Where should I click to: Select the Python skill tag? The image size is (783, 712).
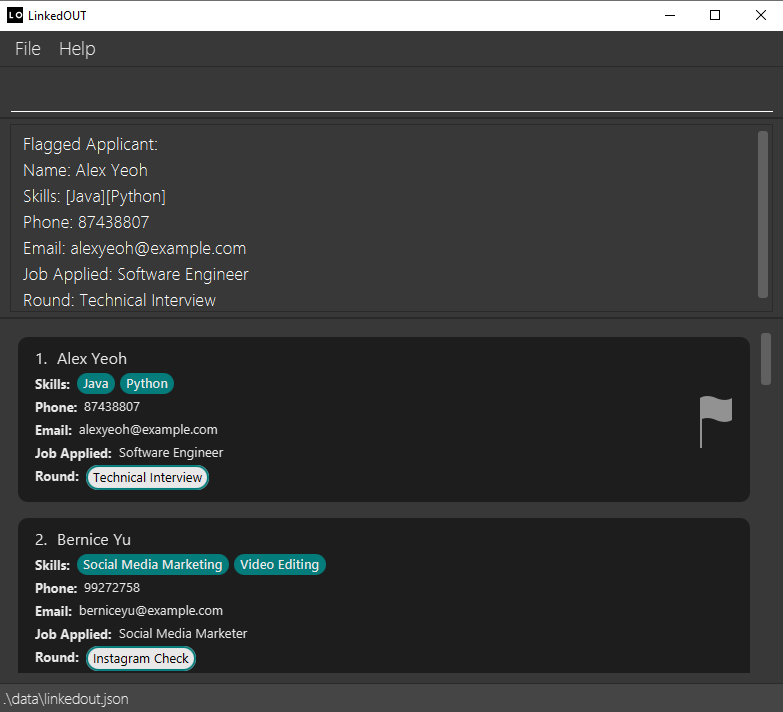pos(147,384)
